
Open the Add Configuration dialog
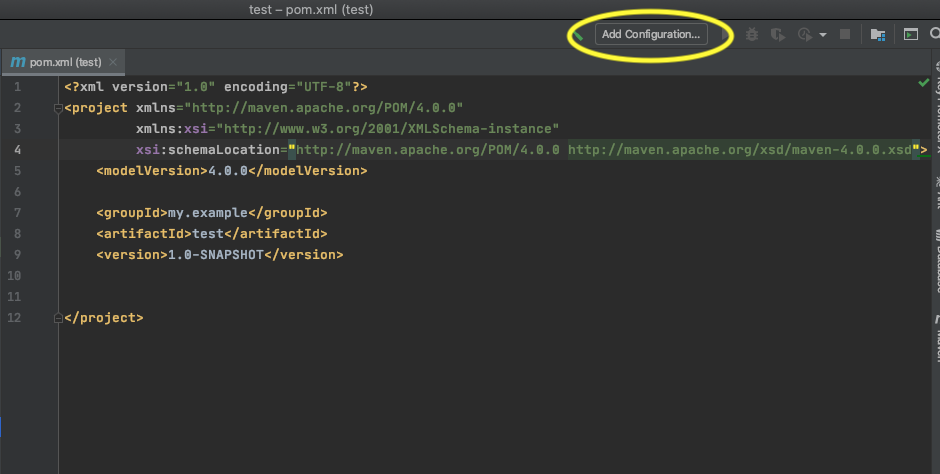point(651,34)
